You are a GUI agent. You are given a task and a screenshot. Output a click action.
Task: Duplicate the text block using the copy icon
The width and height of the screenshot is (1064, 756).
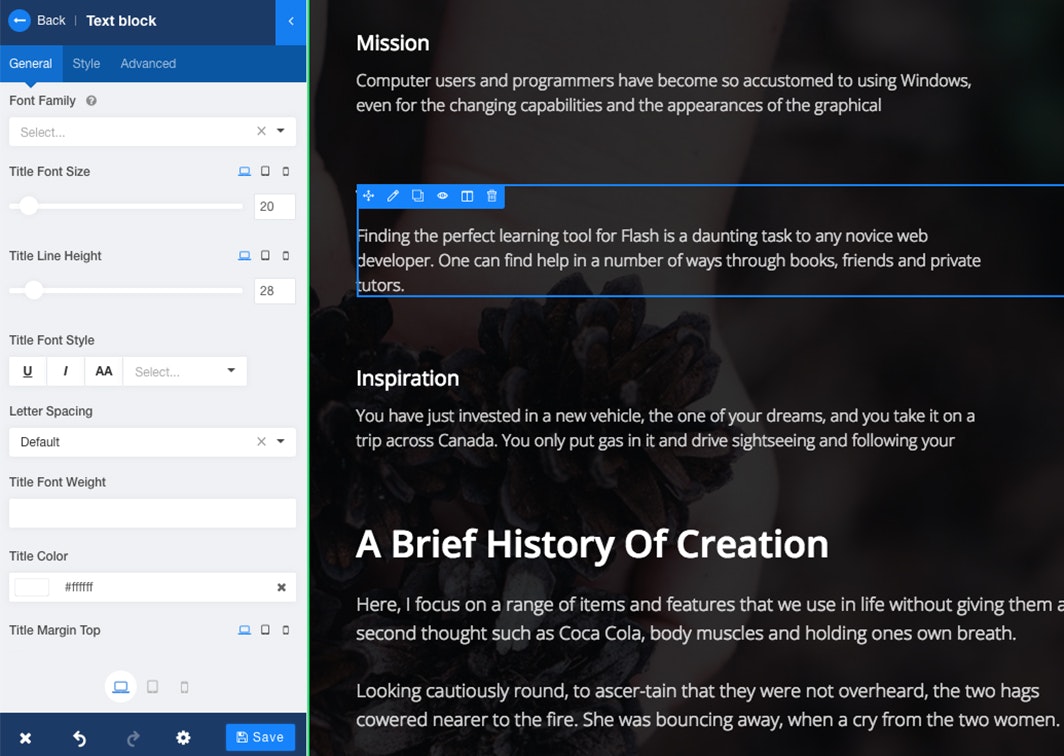417,196
